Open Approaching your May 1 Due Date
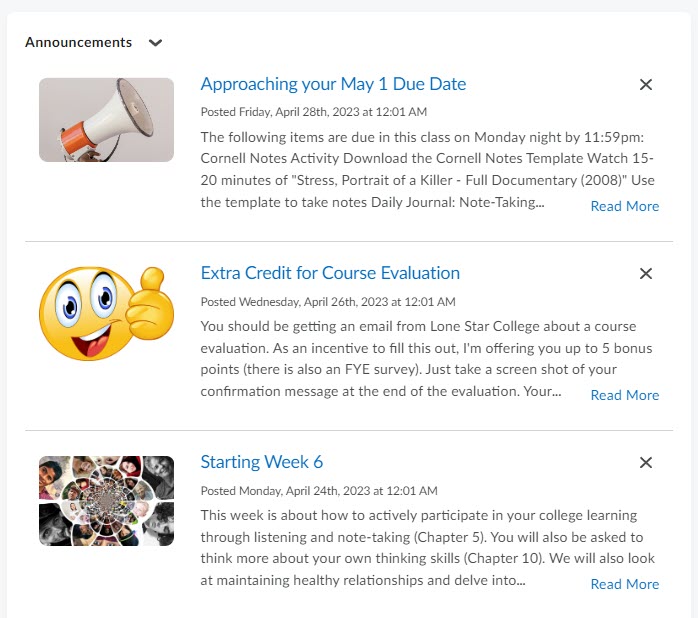The image size is (698, 618). pos(333,84)
